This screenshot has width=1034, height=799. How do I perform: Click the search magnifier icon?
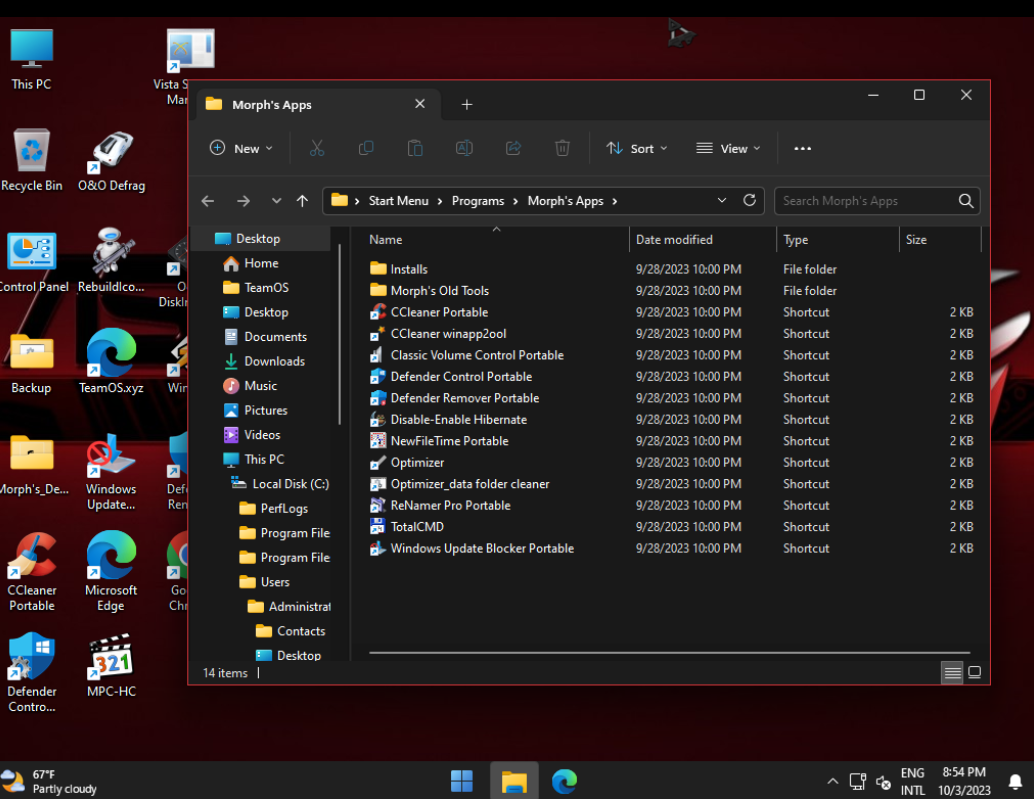(965, 201)
